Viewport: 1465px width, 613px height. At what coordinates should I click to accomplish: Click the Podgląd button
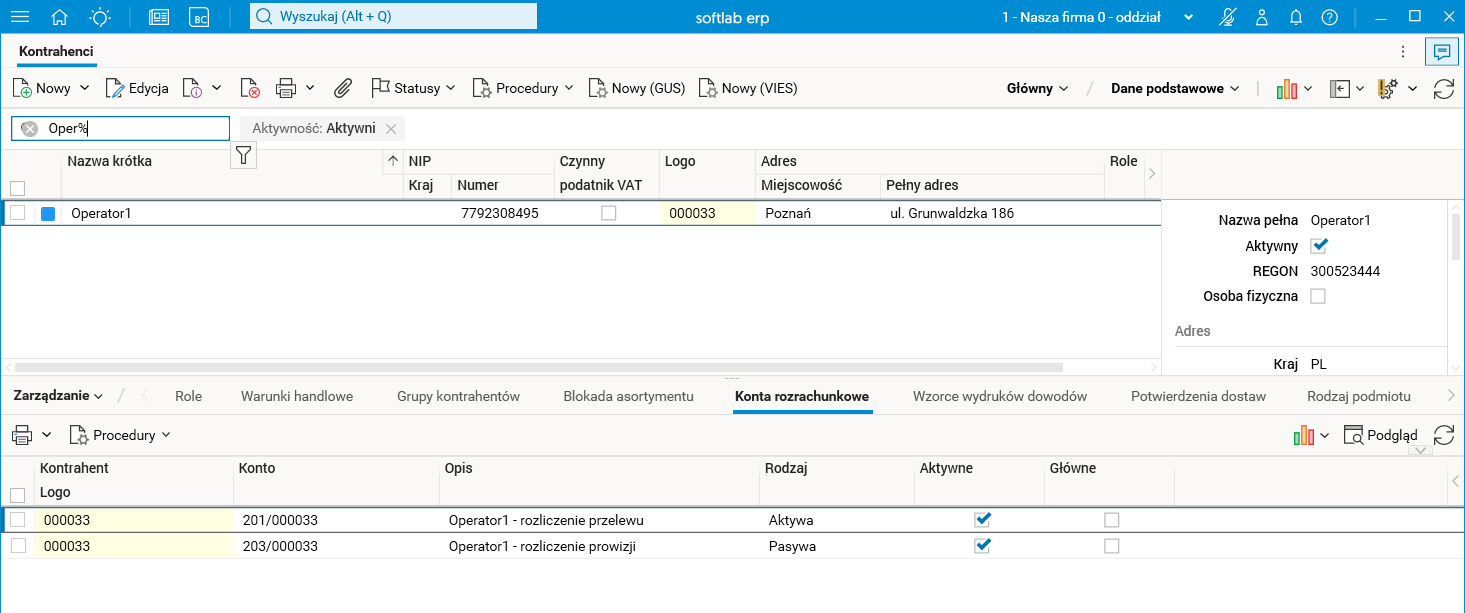[1381, 435]
